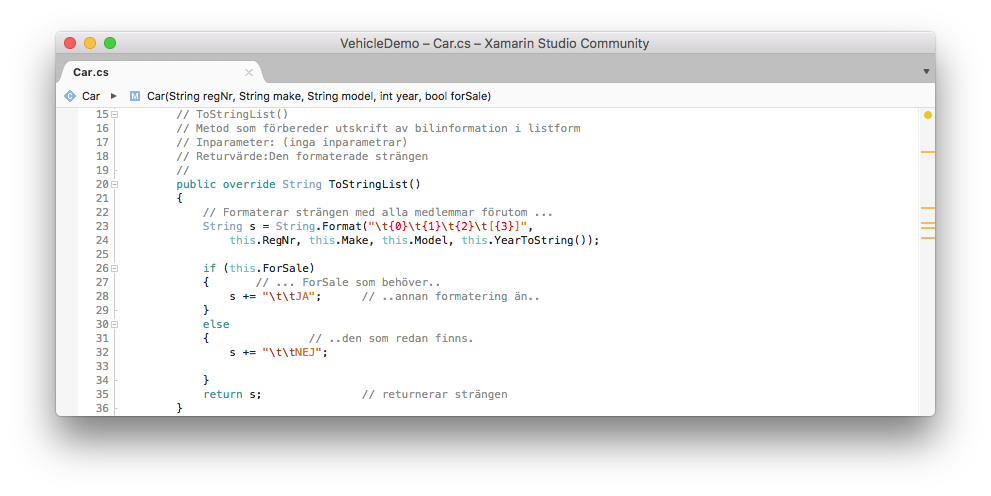Collapse the comment fold at line 15
991x496 pixels.
point(114,114)
